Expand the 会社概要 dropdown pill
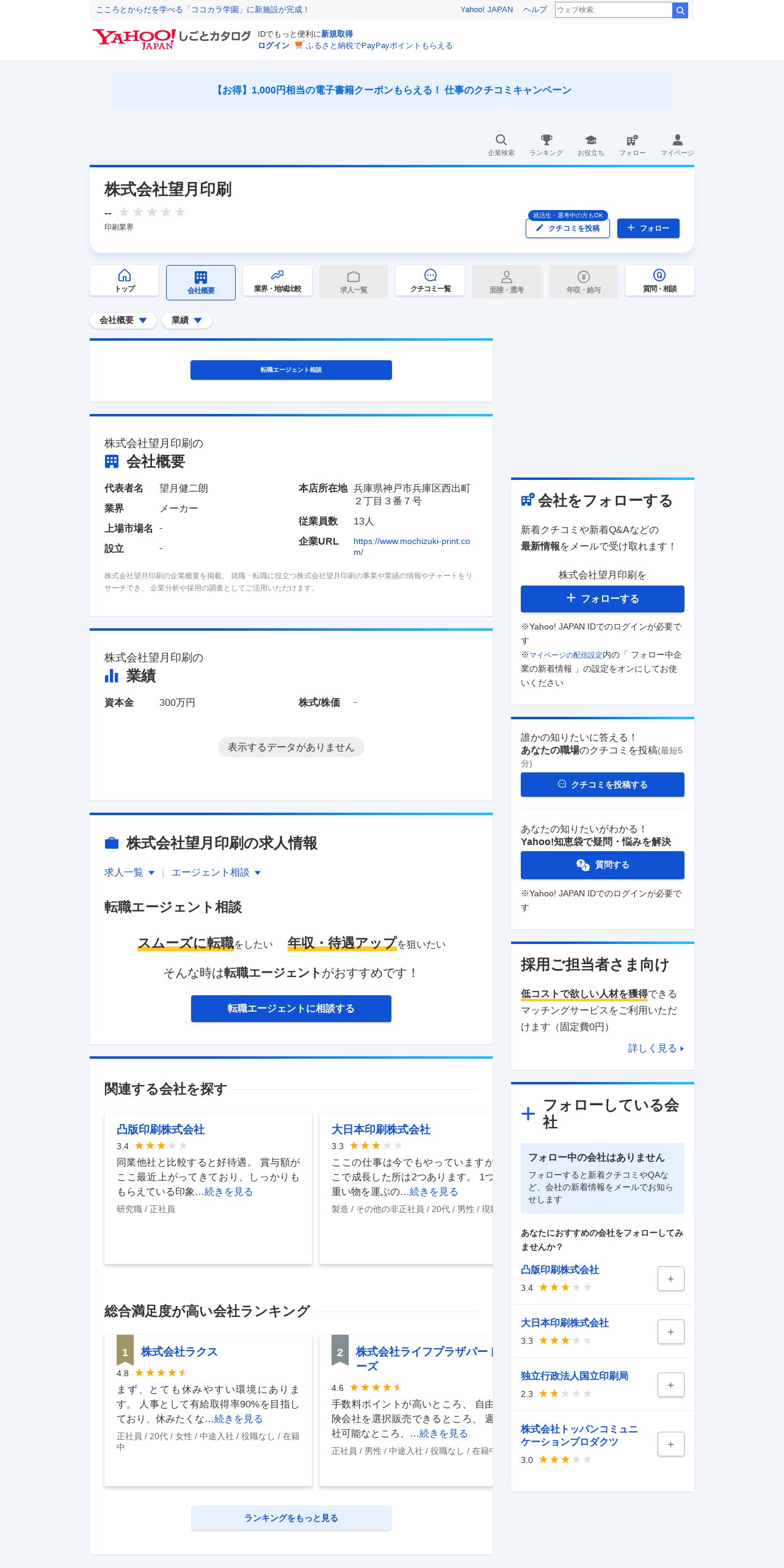The width and height of the screenshot is (784, 1568). (x=123, y=320)
